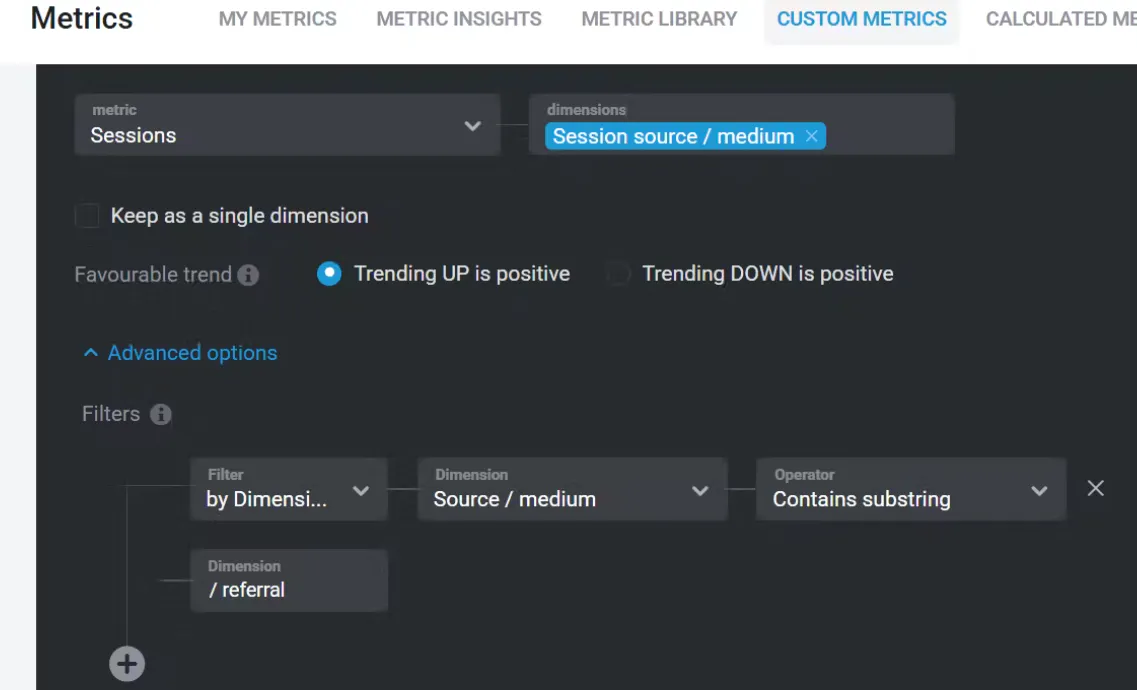Go to the Metric Library tab
Screen dimensions: 1137x690
click(x=659, y=19)
